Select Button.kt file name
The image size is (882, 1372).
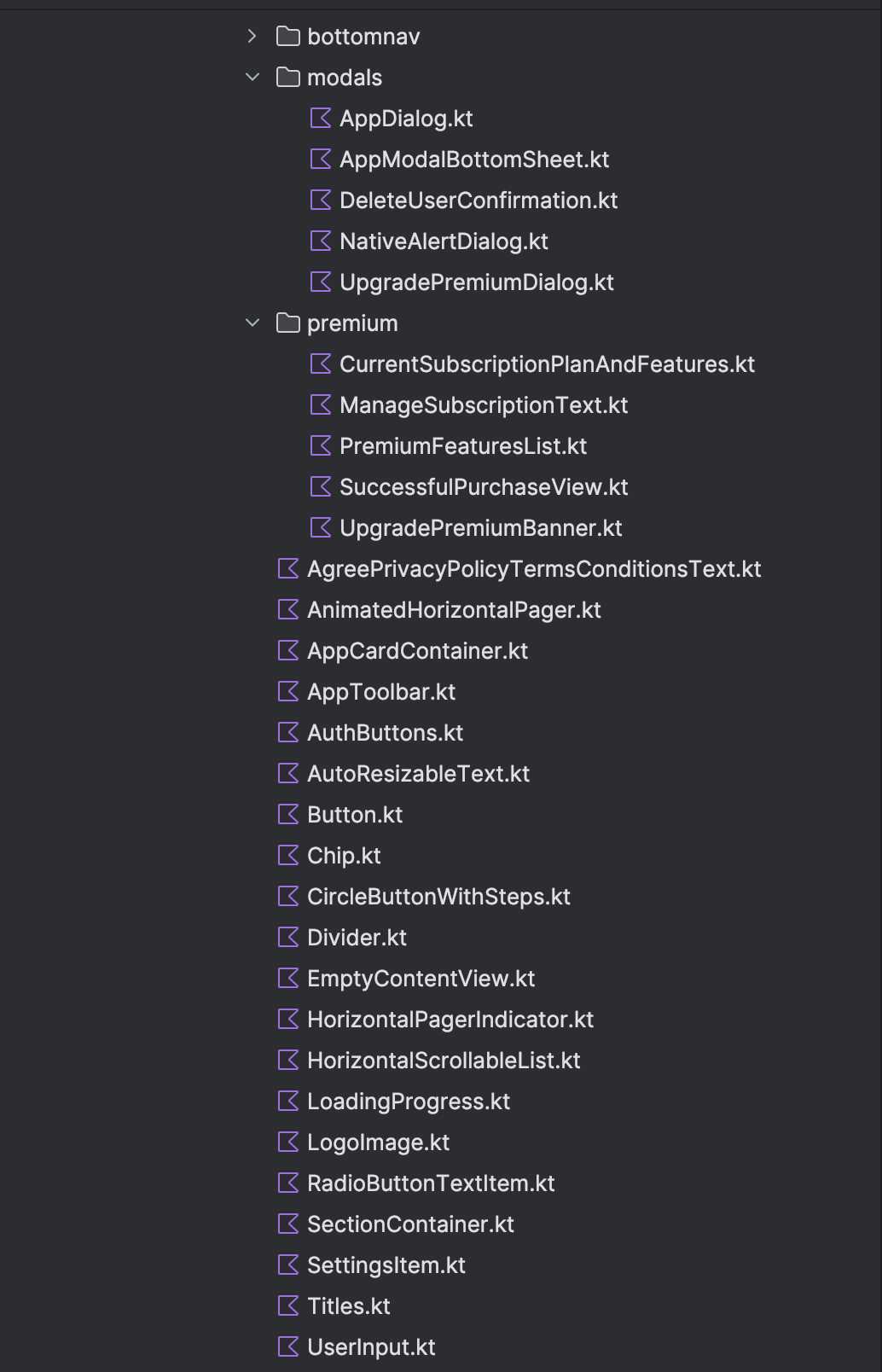[355, 815]
